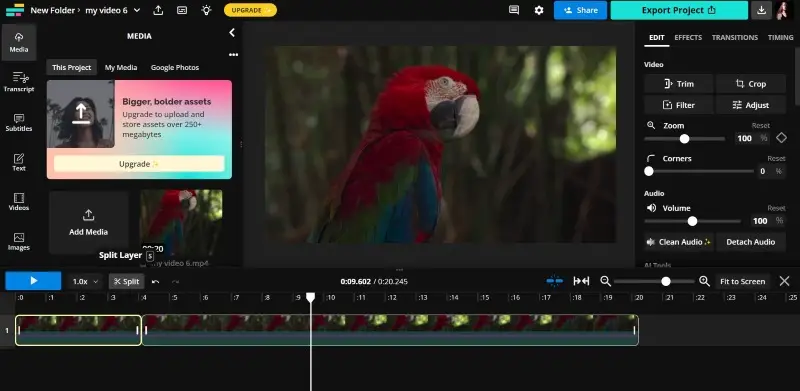
Task: Switch to the EDIT tab
Action: [x=657, y=37]
